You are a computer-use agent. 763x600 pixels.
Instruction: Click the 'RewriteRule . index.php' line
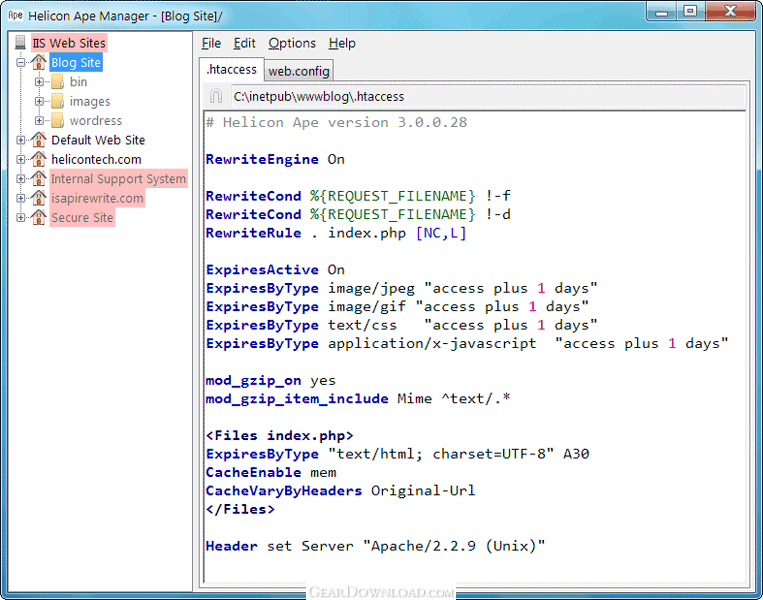pos(336,233)
